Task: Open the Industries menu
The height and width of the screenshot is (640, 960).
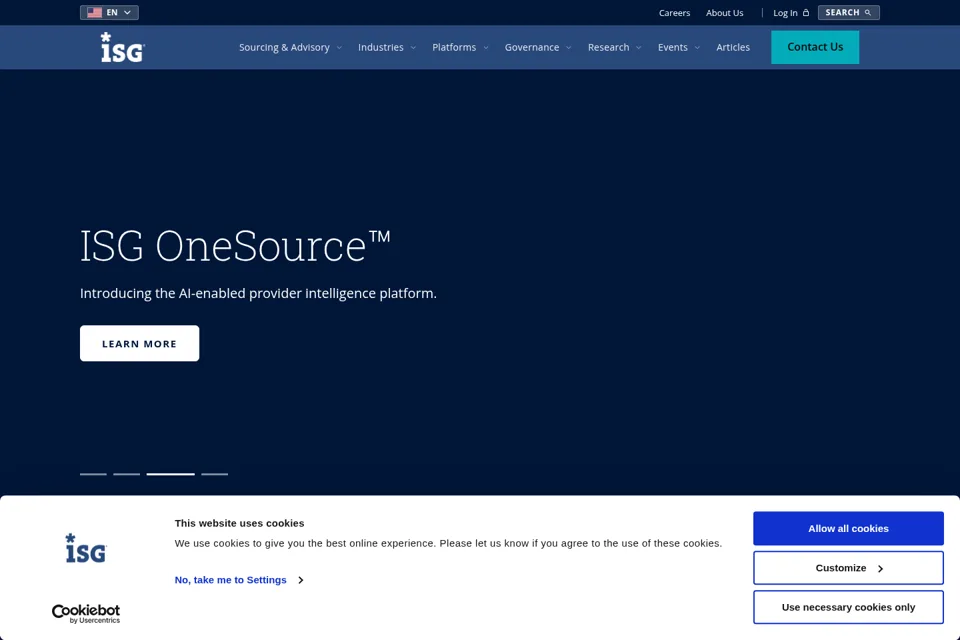Action: tap(381, 47)
